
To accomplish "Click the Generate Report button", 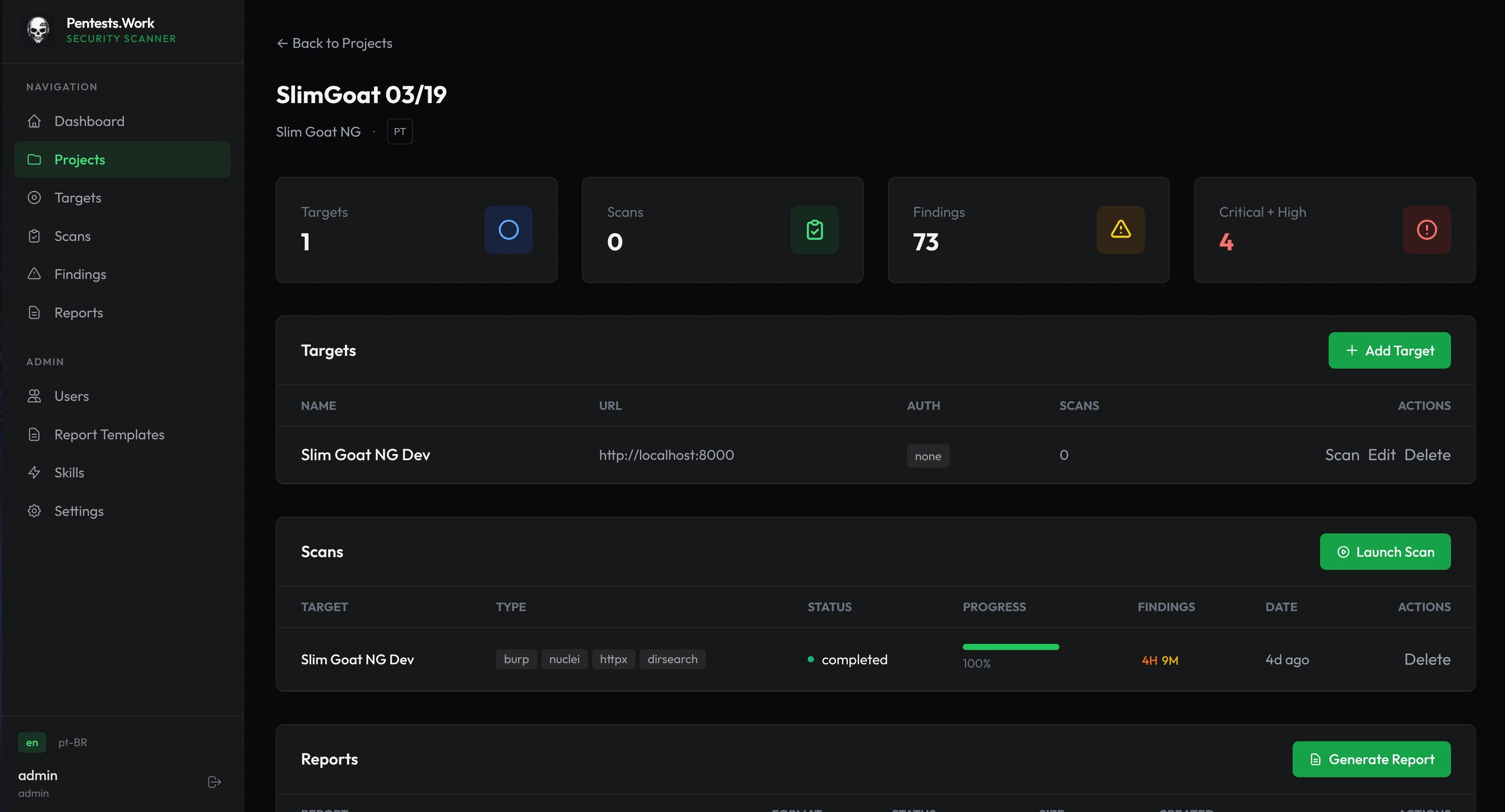I will [x=1371, y=759].
